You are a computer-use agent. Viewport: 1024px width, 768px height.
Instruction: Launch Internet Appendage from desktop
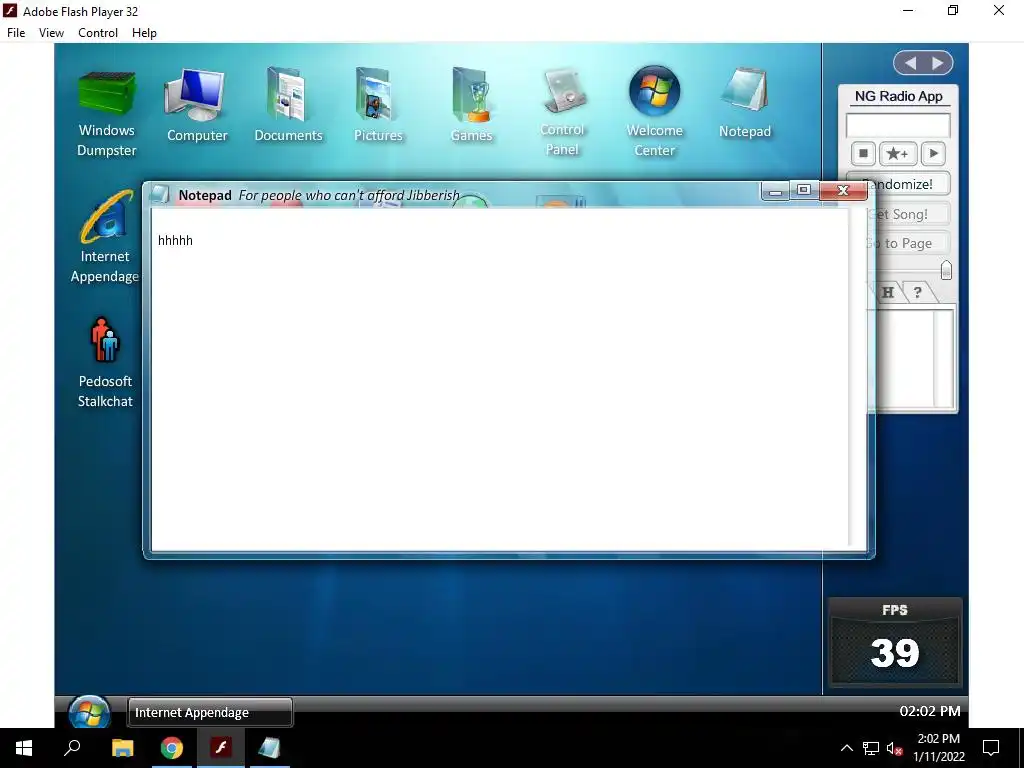[x=105, y=237]
